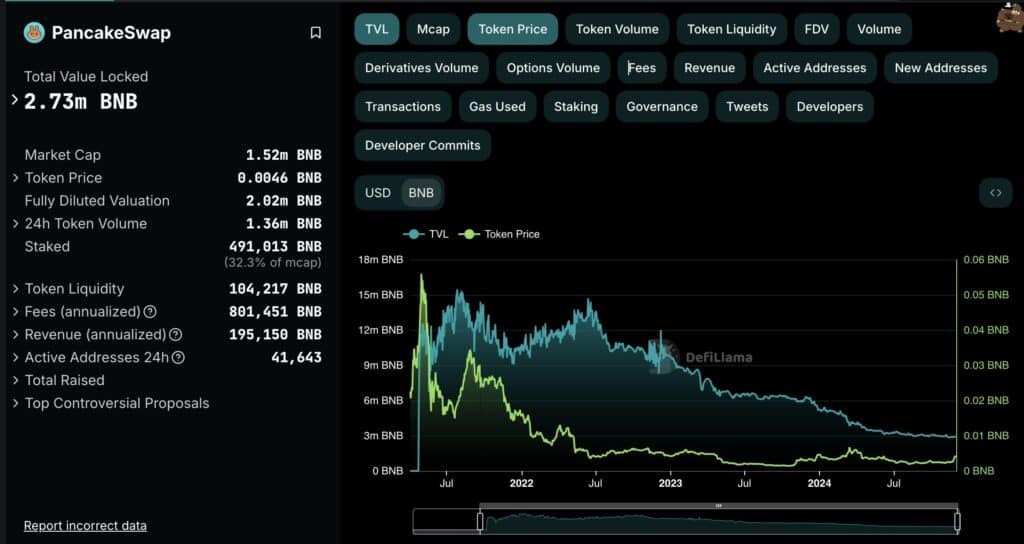
Task: Open the embed code button
Action: point(995,193)
